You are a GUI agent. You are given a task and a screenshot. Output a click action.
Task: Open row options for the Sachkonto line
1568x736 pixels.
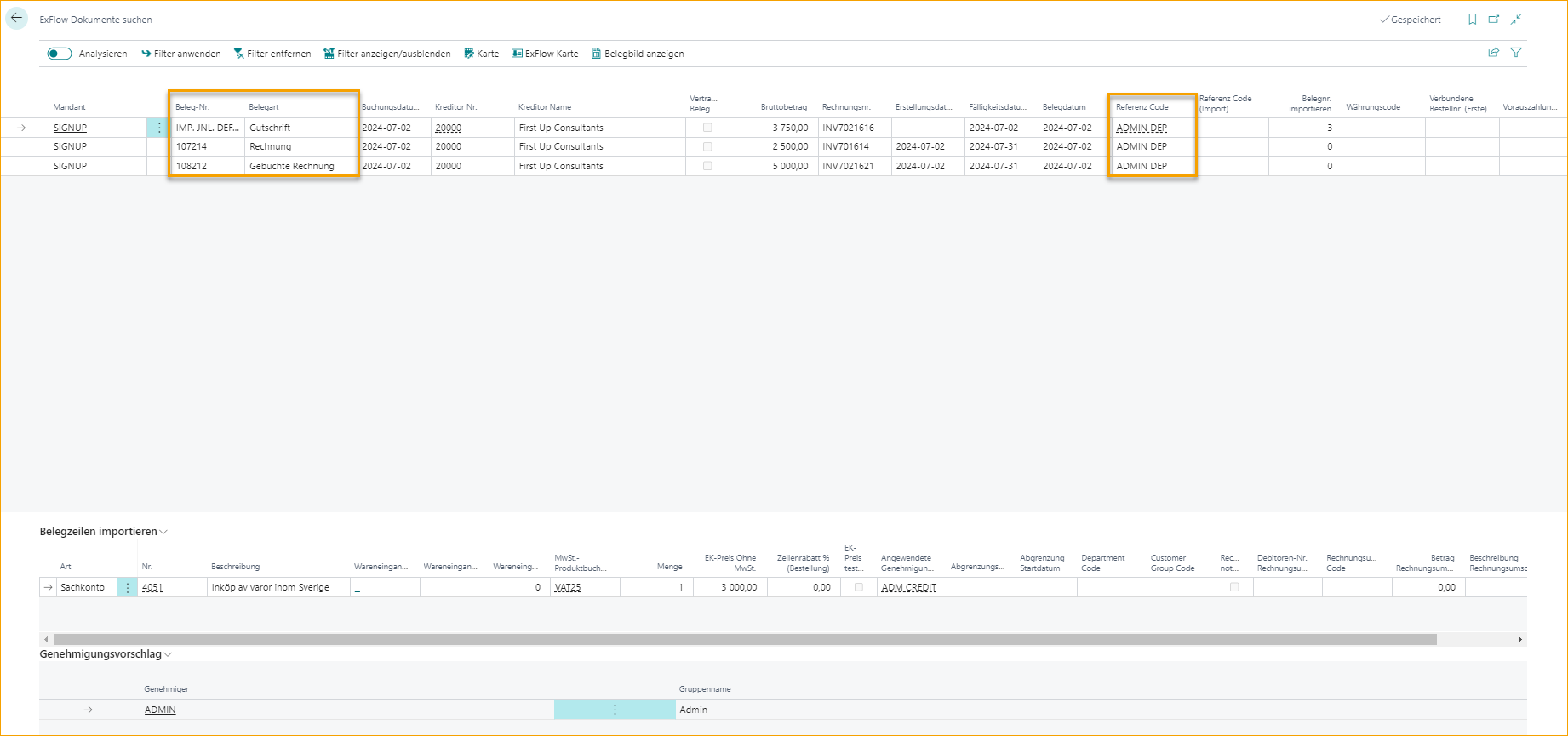pos(128,587)
